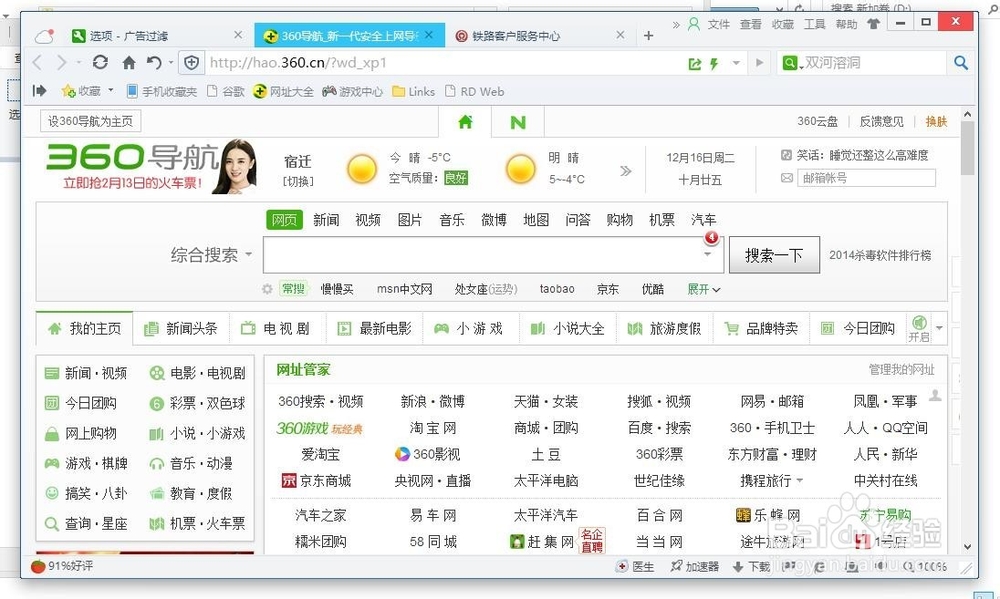Click the 邮箱帐号 input field
This screenshot has width=1000, height=599.
[x=866, y=178]
